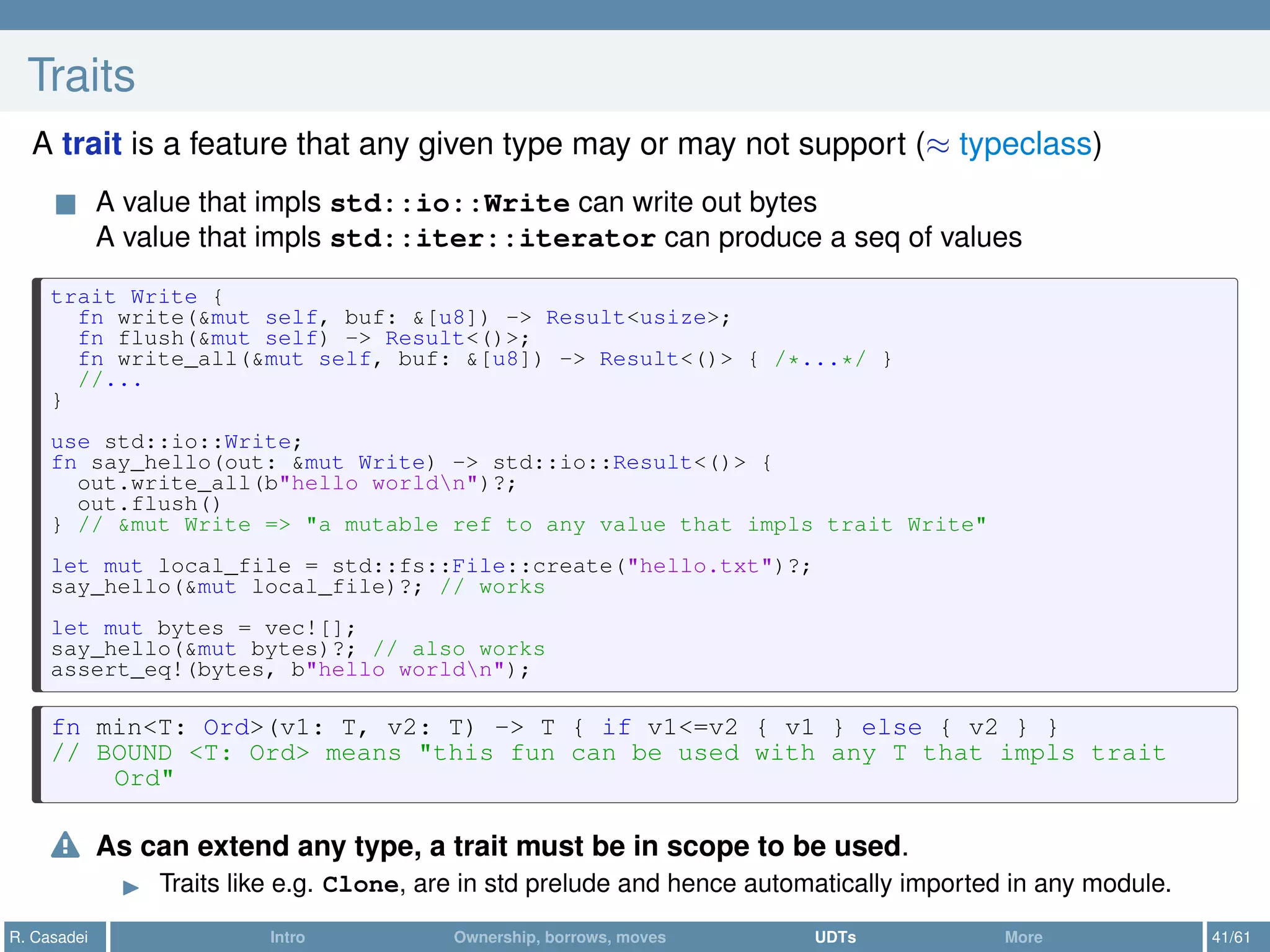The image size is (1270, 952).
Task: Click the square bullet icon
Action: click(x=65, y=204)
